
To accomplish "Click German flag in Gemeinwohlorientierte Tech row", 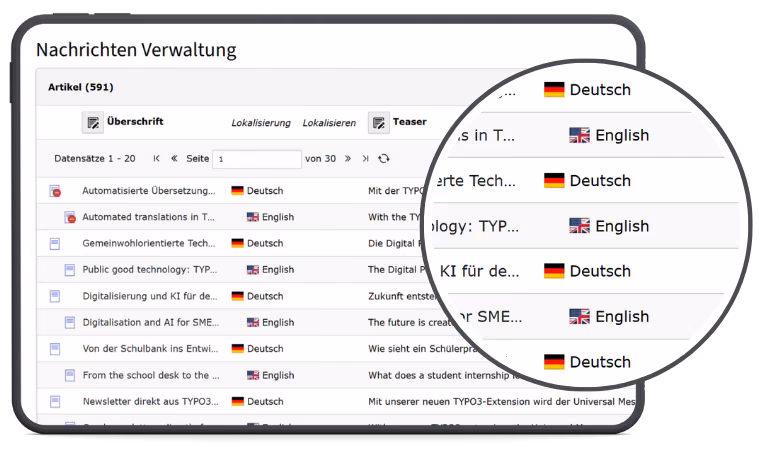I will [238, 243].
